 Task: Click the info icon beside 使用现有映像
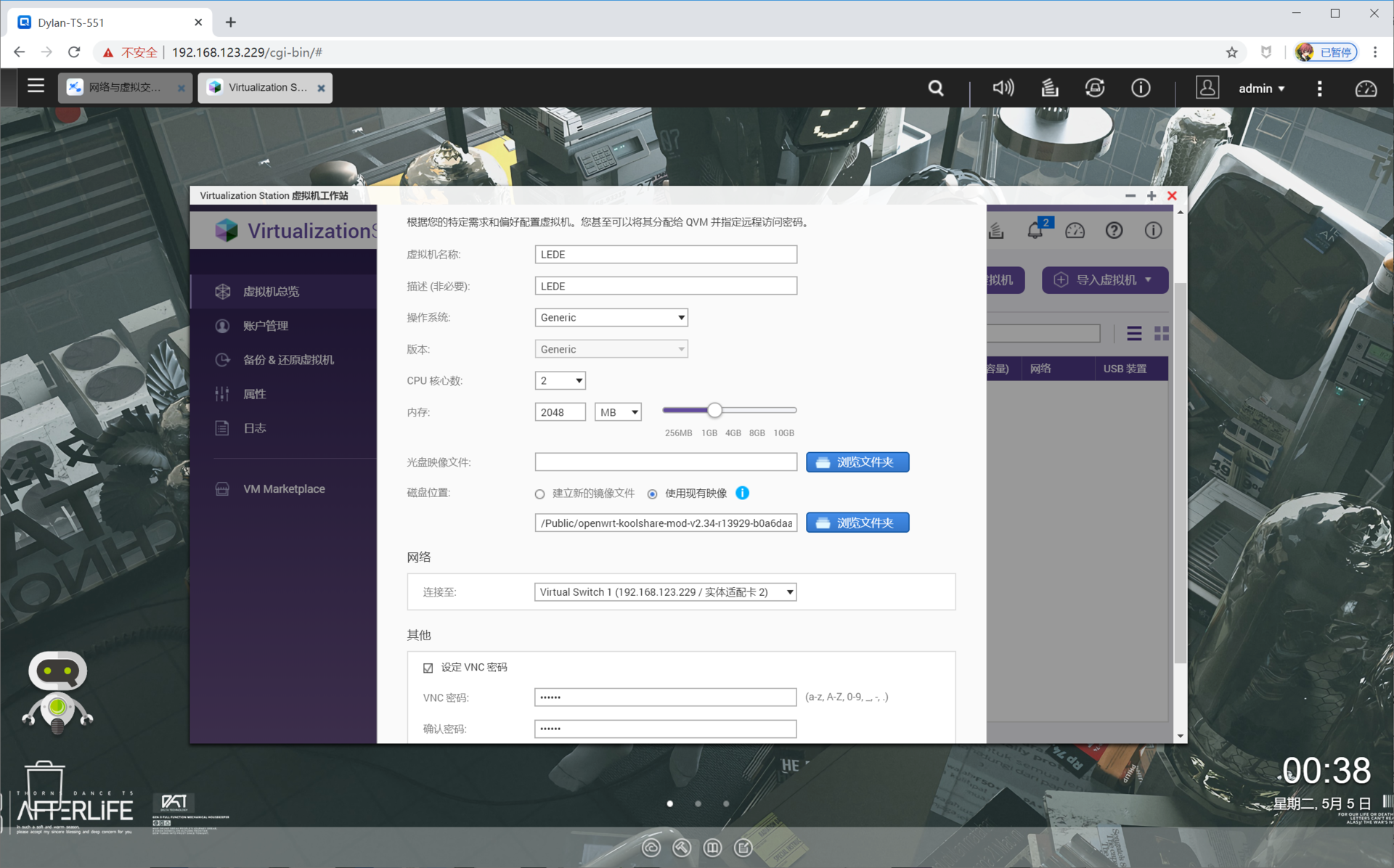pyautogui.click(x=742, y=493)
